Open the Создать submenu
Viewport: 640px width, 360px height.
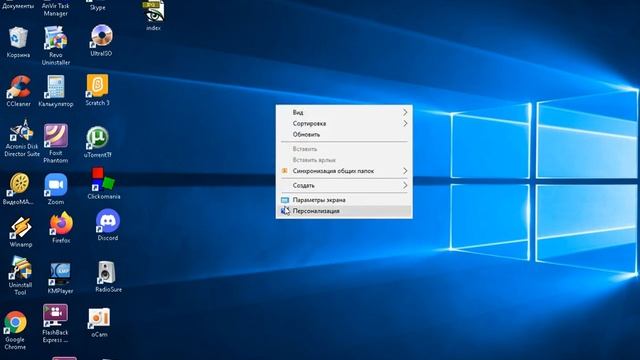pos(344,185)
